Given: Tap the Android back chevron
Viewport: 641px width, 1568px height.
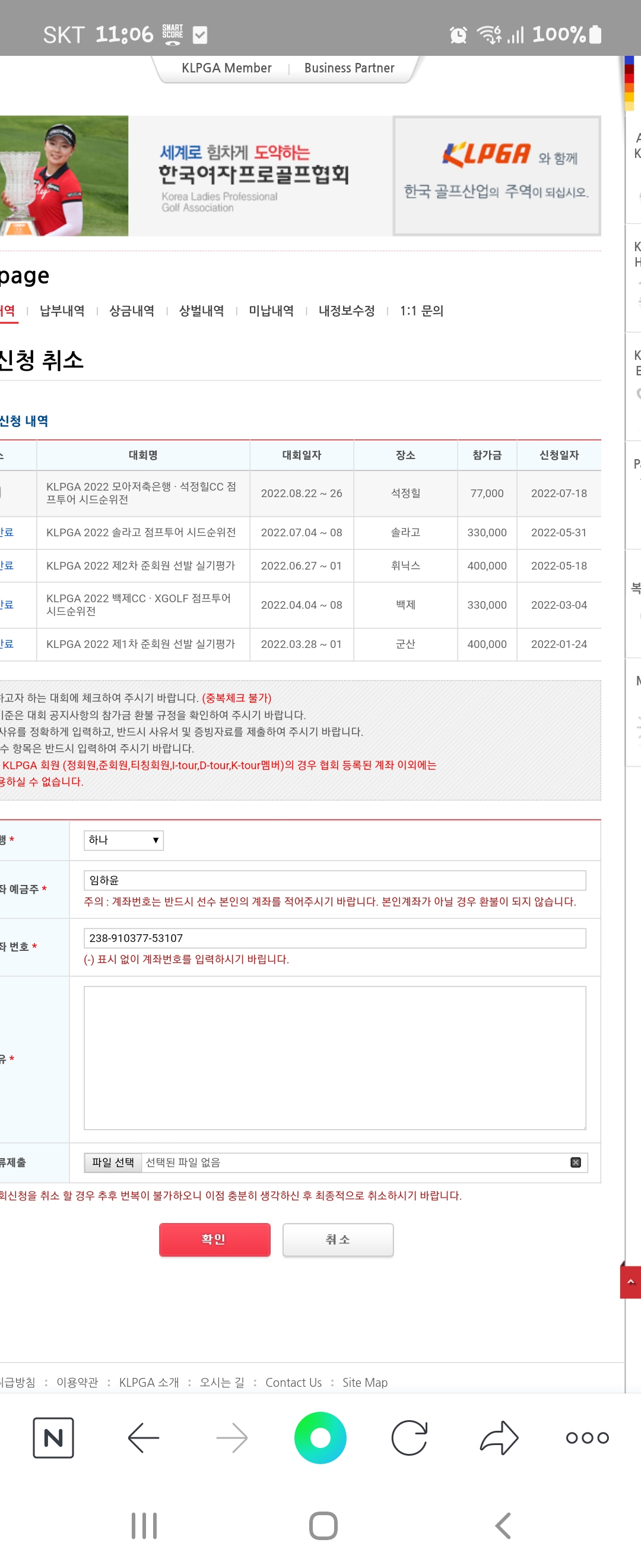Looking at the screenshot, I should [502, 1525].
